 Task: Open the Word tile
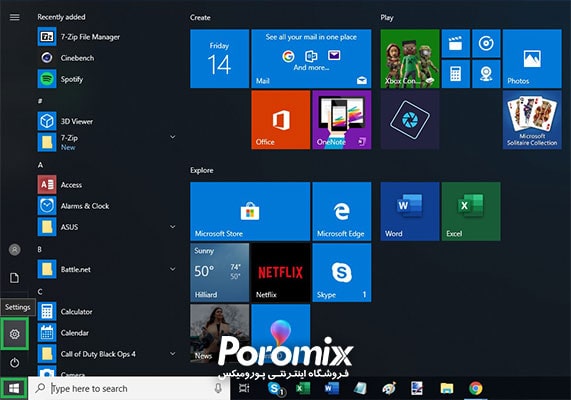[x=410, y=211]
